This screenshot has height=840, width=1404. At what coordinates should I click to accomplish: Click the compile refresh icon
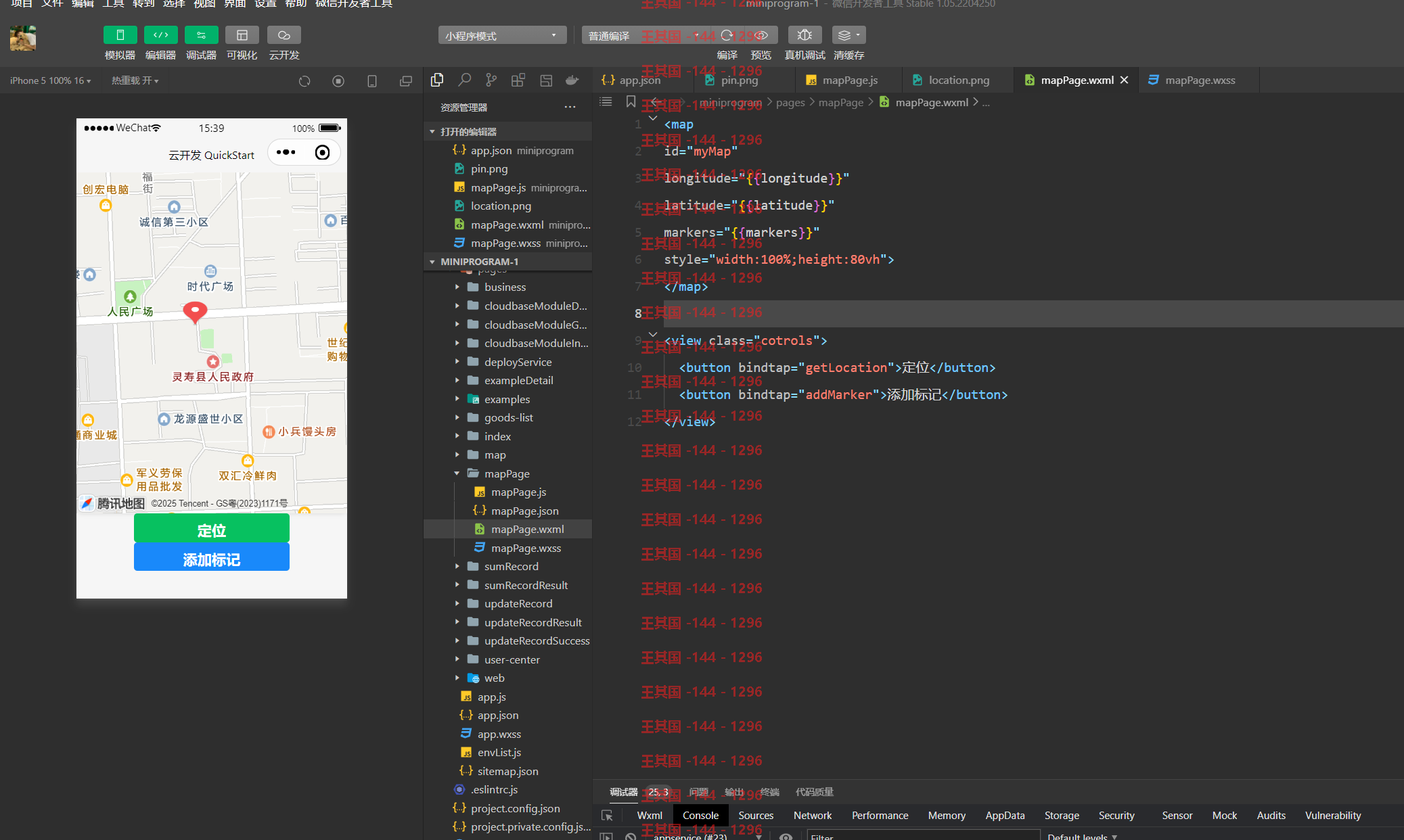pyautogui.click(x=727, y=35)
